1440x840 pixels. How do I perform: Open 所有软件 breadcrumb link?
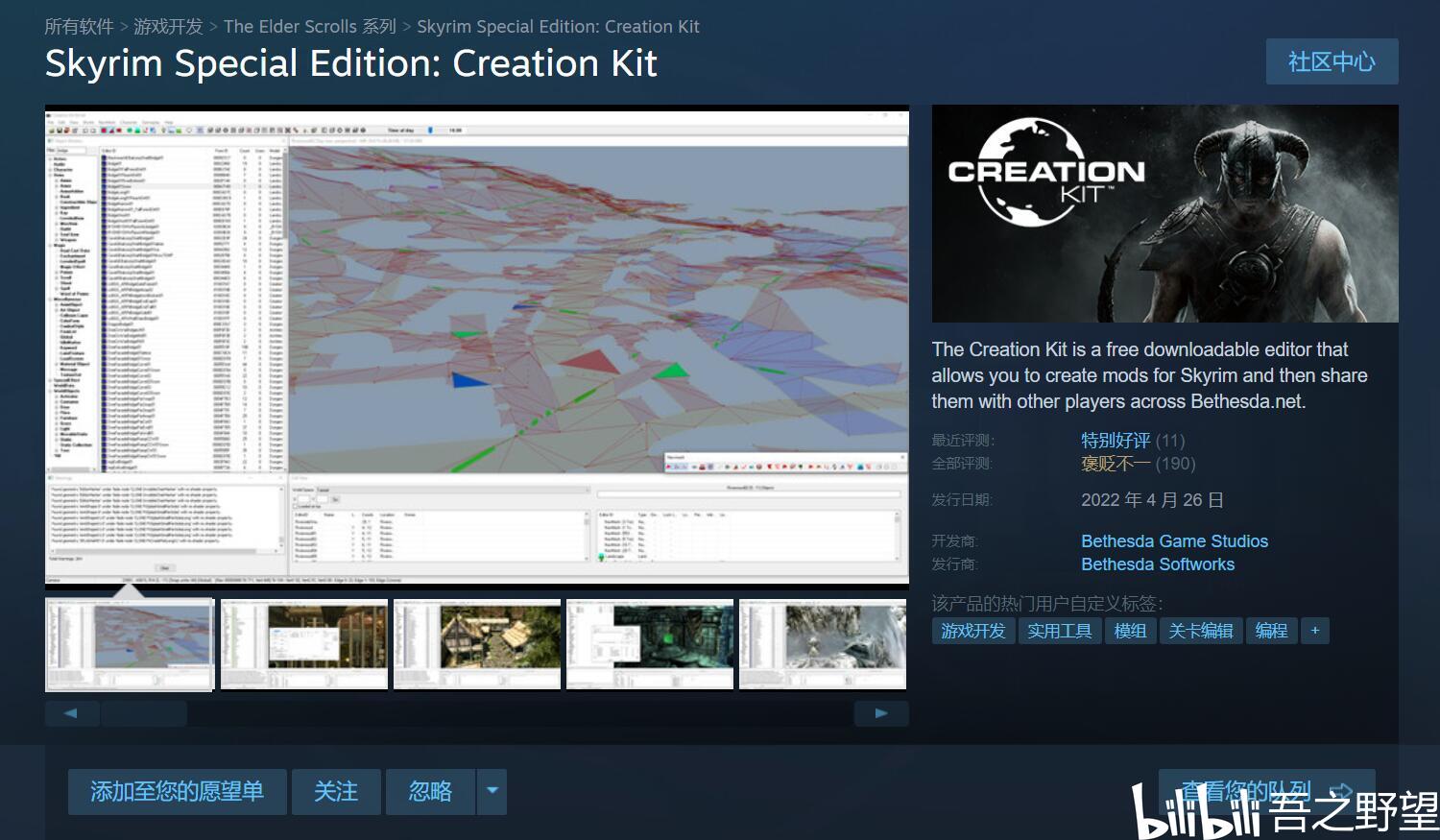[x=79, y=27]
